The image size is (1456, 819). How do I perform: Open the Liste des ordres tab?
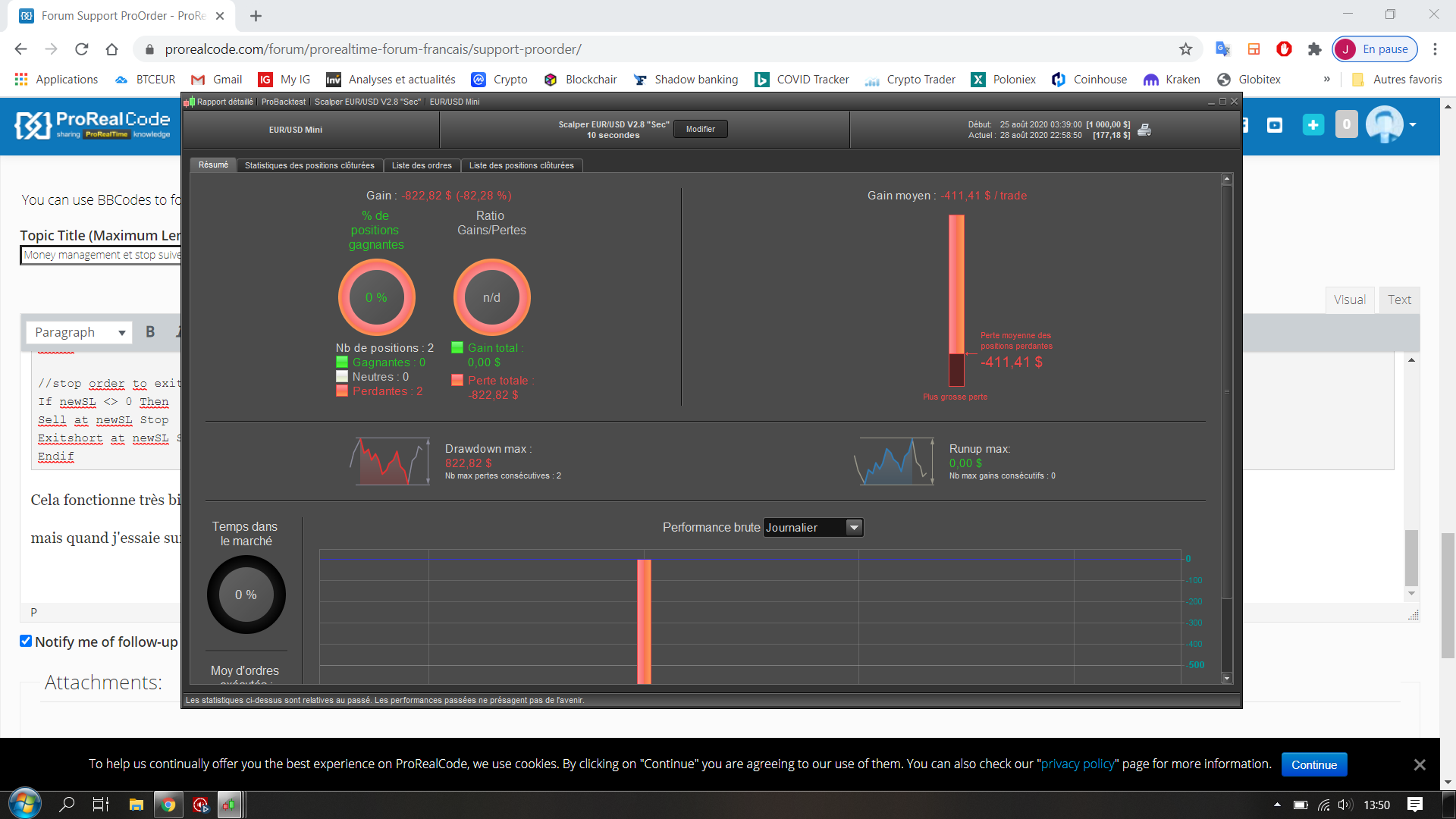422,165
